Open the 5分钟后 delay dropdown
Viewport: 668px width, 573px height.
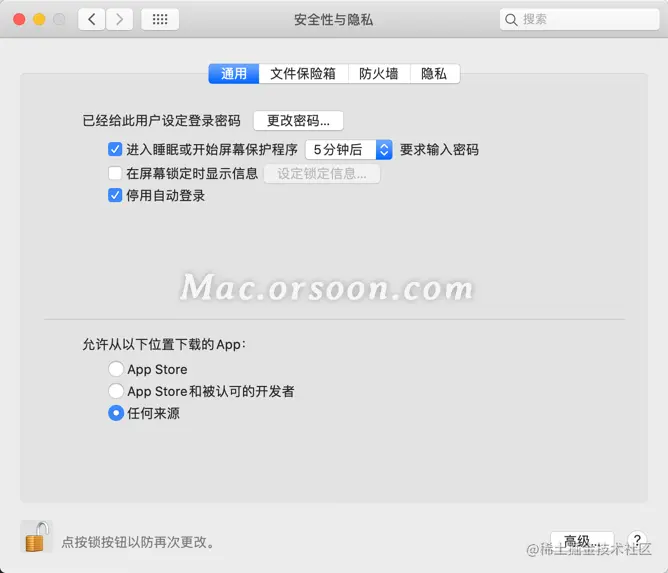click(348, 150)
